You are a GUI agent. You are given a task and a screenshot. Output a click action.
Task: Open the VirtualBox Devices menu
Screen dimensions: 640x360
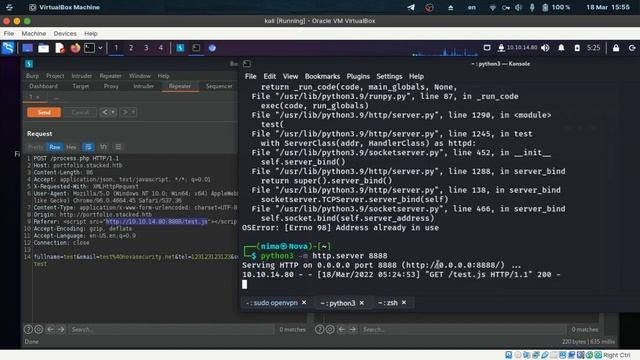[x=65, y=33]
